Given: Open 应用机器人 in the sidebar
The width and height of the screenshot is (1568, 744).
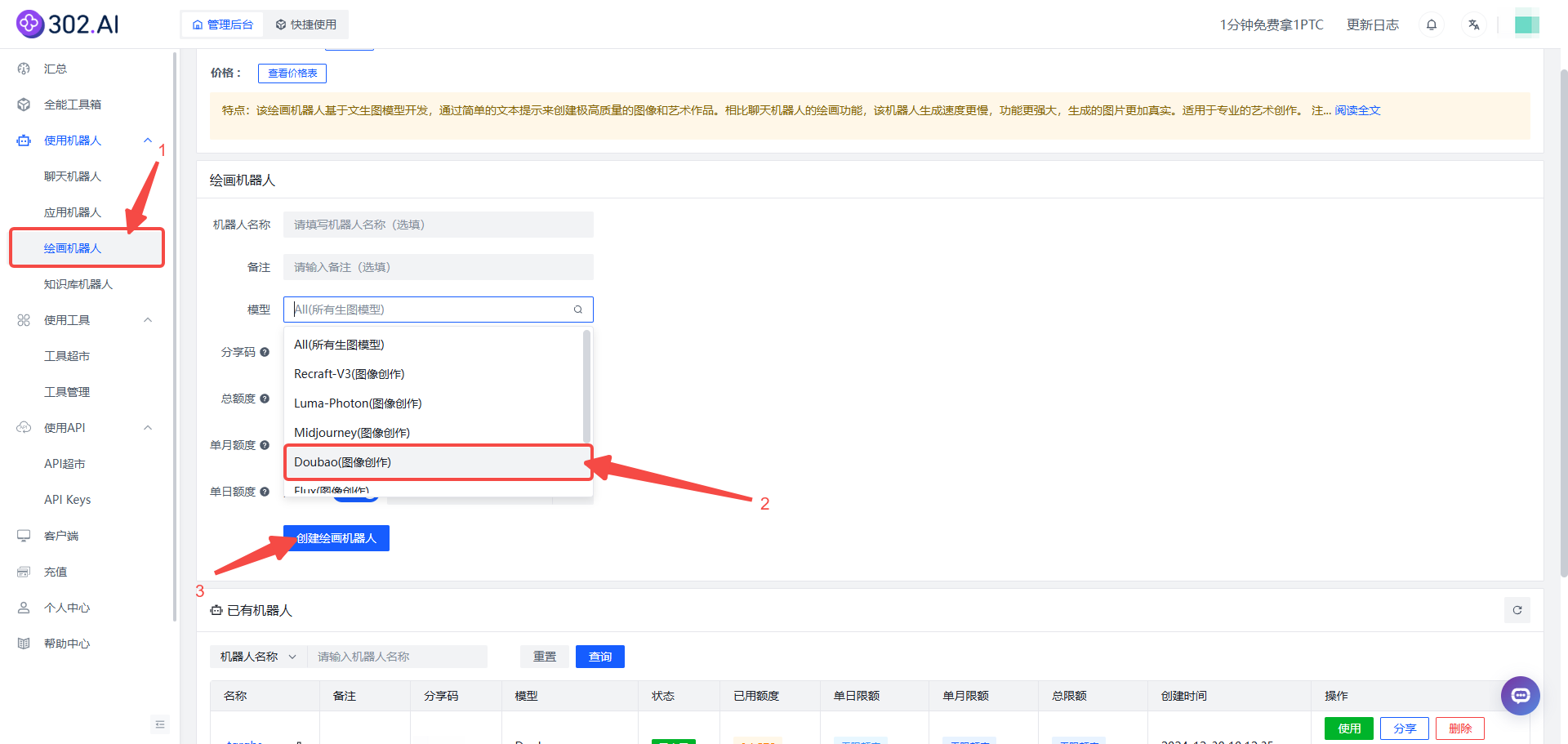Looking at the screenshot, I should [x=73, y=212].
